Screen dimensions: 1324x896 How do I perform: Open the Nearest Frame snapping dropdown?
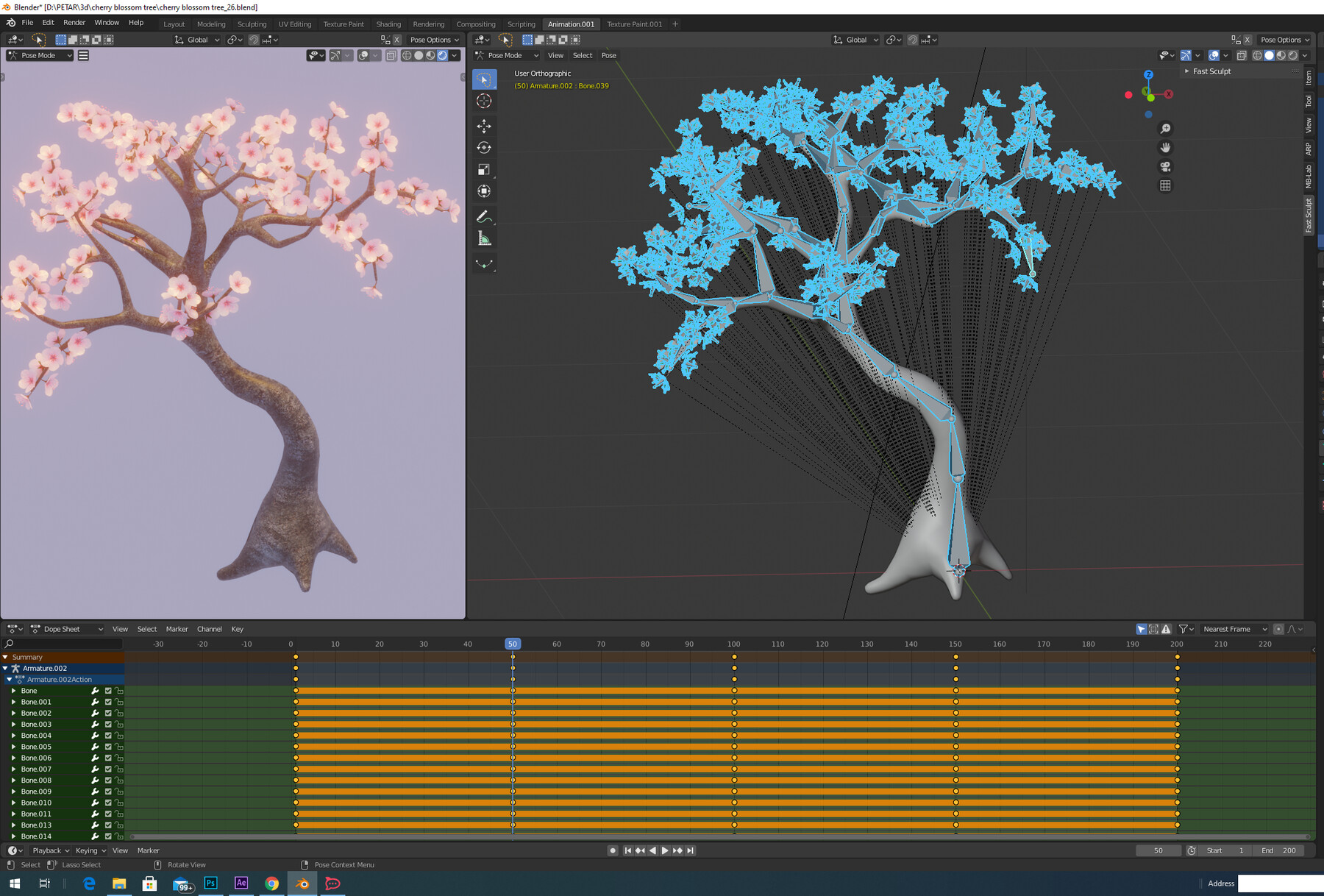1234,629
